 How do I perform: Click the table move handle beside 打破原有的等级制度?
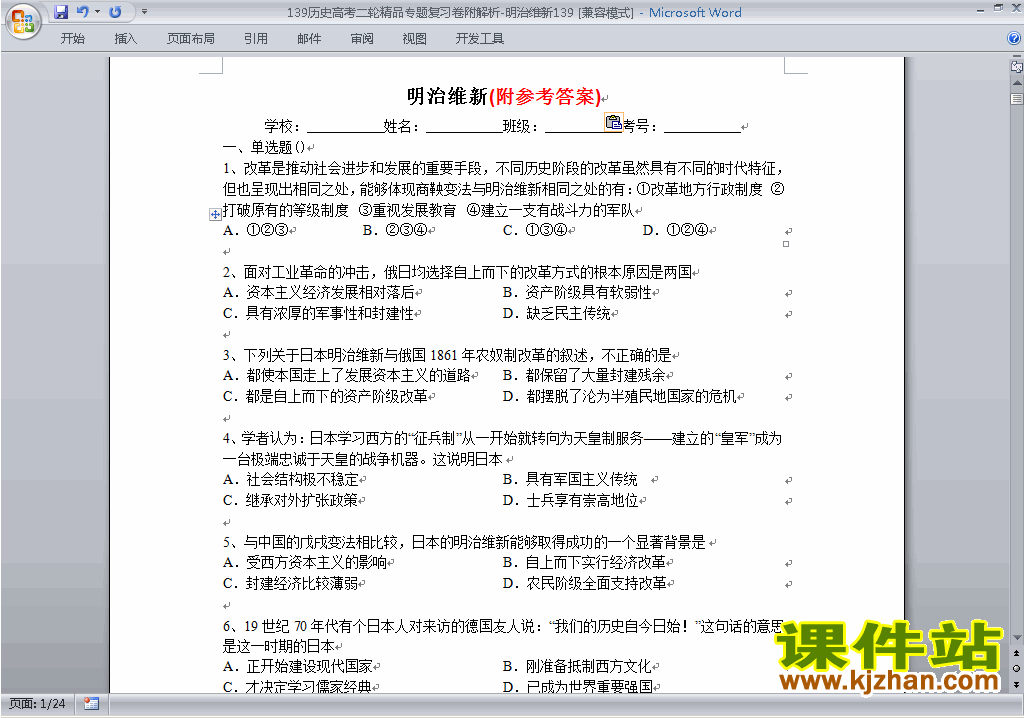coord(215,214)
